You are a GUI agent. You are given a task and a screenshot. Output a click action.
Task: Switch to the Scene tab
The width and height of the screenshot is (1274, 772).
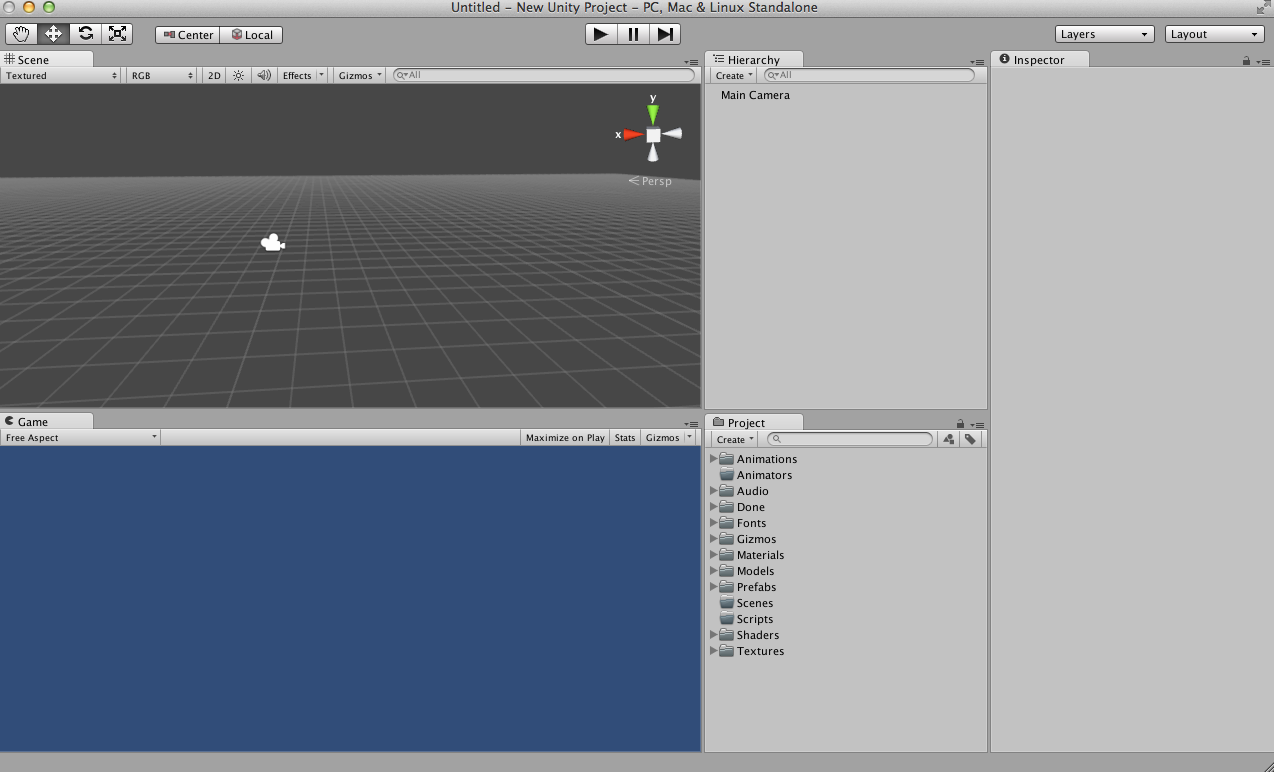tap(47, 59)
